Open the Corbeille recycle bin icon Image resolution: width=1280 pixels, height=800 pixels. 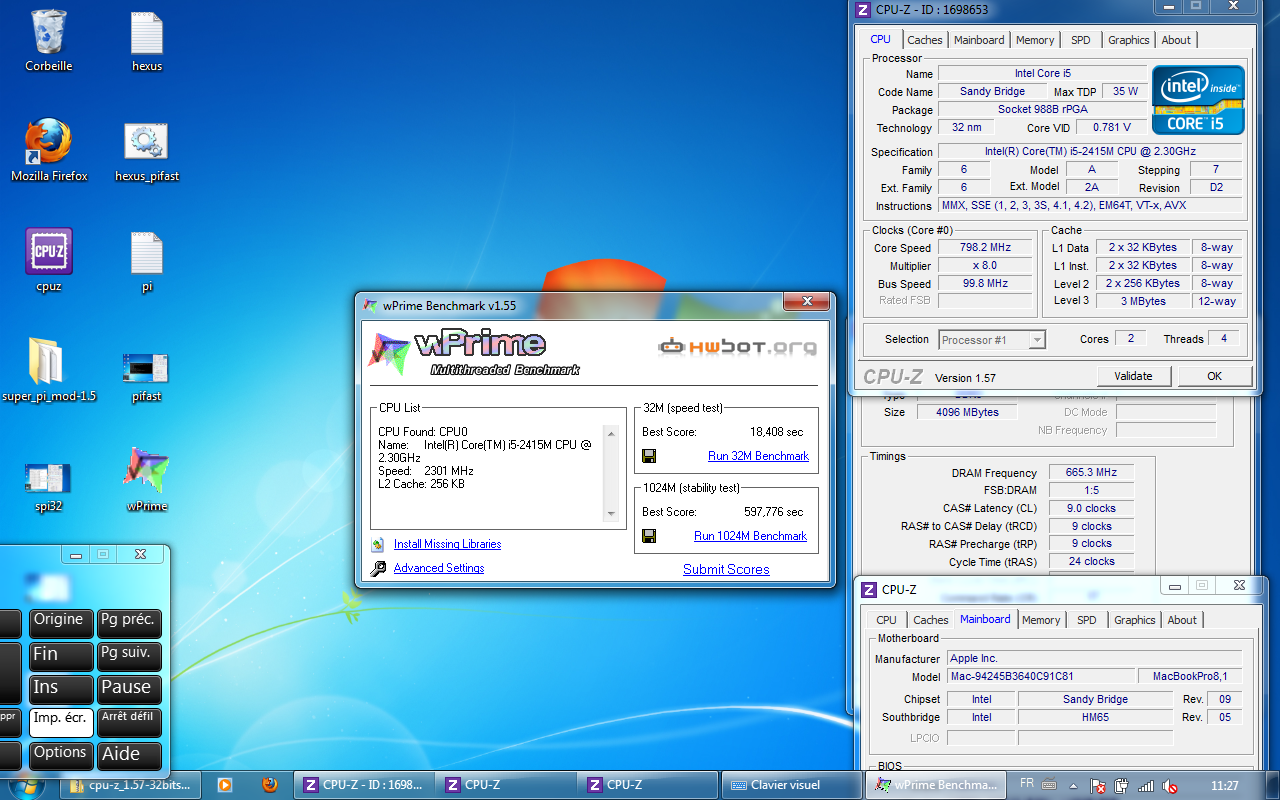coord(49,41)
